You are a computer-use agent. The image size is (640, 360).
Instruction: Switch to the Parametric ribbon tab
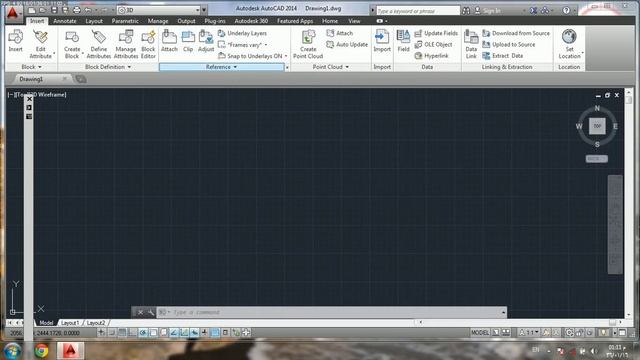tap(125, 21)
